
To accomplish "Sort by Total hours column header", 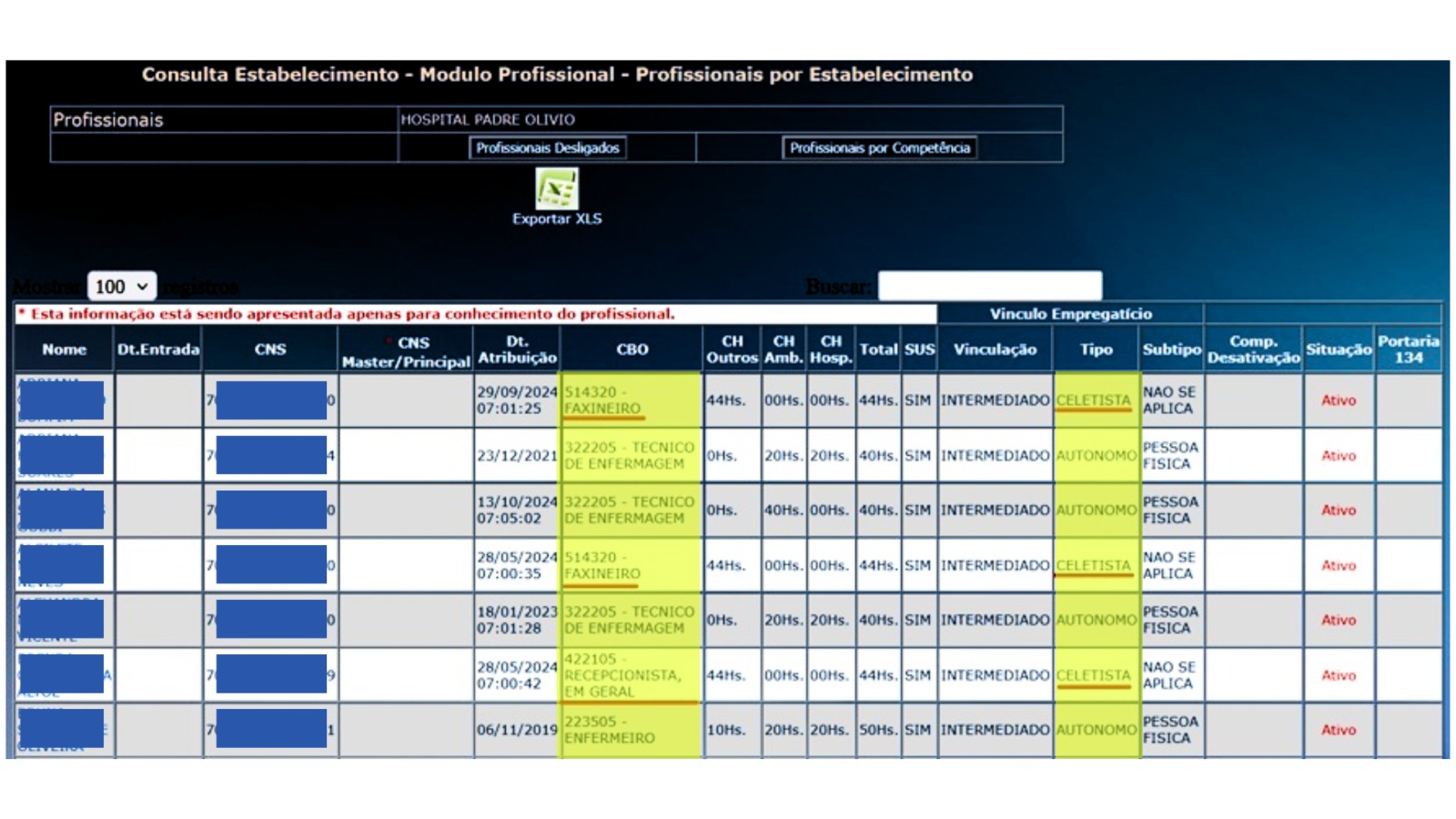I will [878, 349].
